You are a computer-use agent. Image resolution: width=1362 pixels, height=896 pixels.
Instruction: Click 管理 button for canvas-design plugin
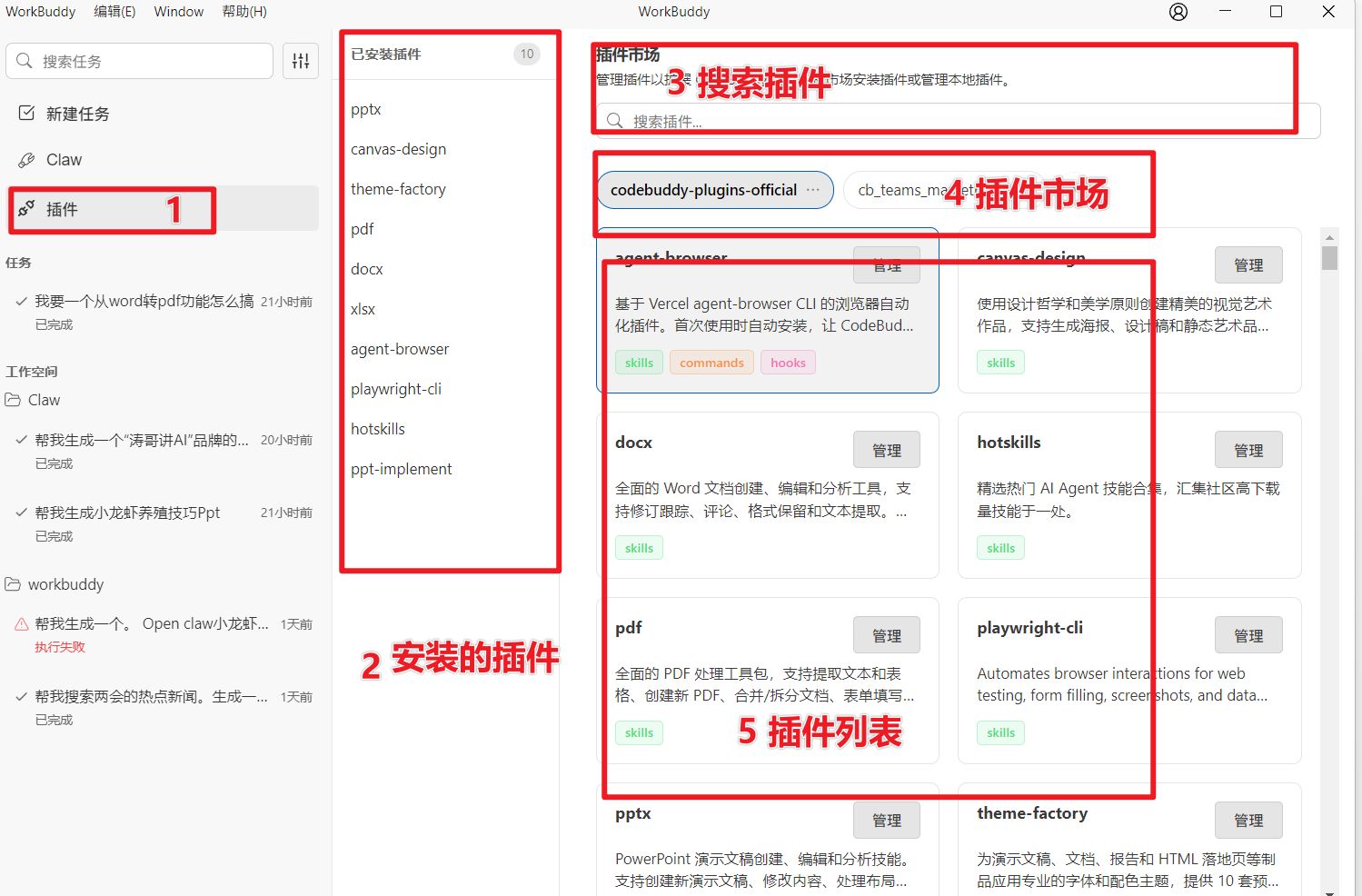pyautogui.click(x=1248, y=264)
